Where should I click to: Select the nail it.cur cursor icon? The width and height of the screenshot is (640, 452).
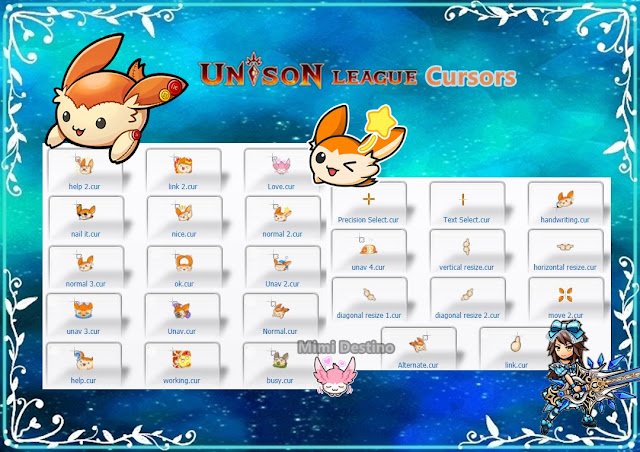click(x=85, y=212)
